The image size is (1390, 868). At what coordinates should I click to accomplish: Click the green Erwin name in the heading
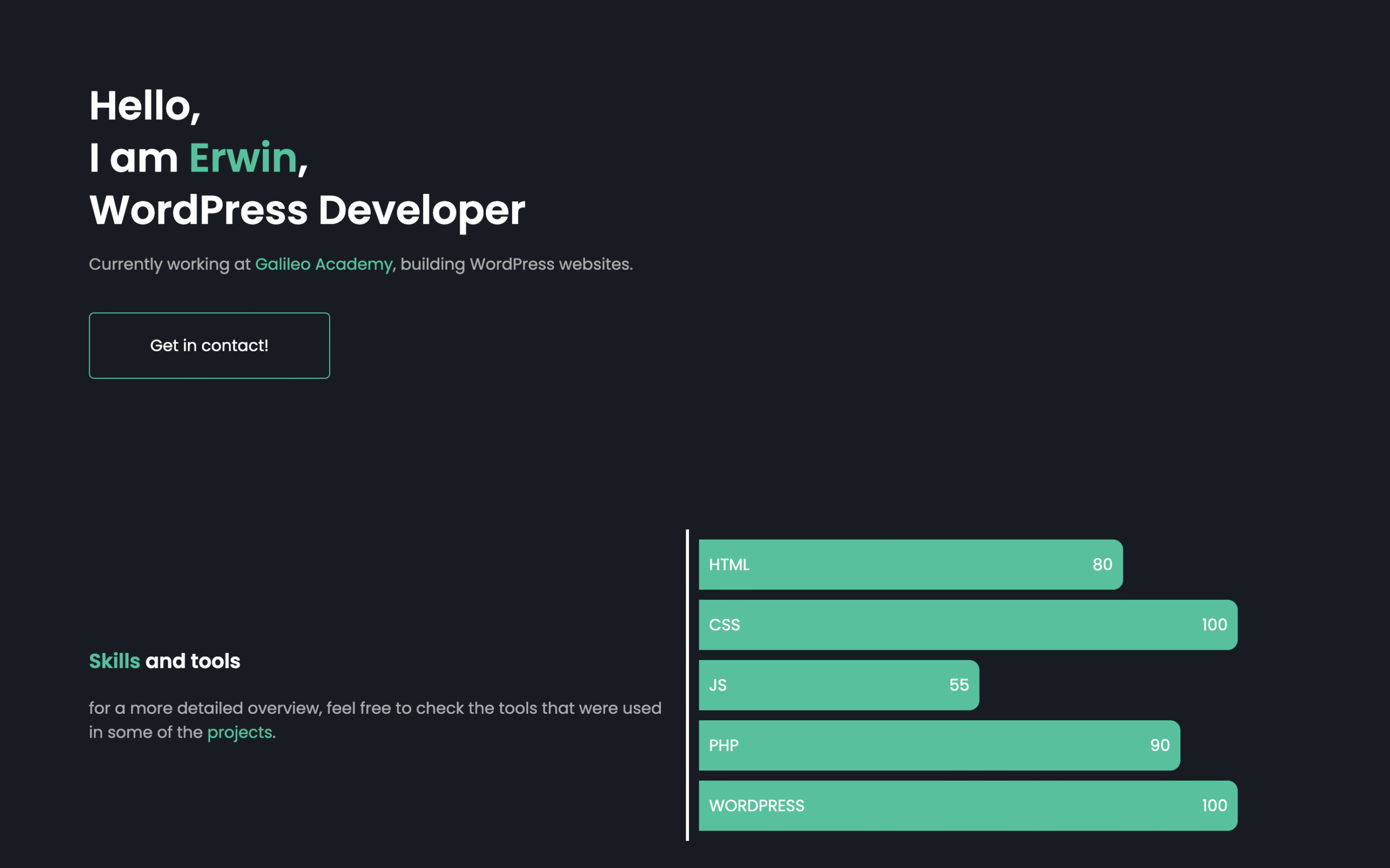[x=243, y=158]
